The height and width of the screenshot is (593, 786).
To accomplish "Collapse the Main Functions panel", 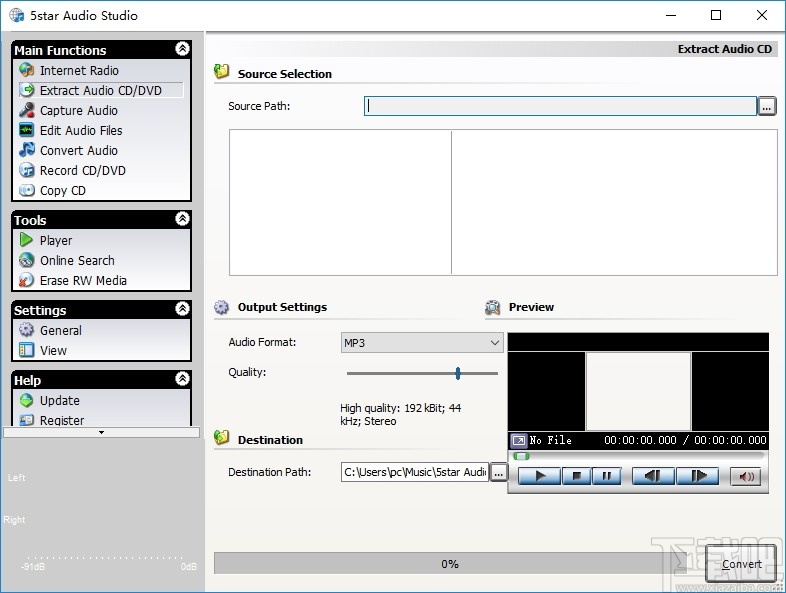I will pos(182,49).
